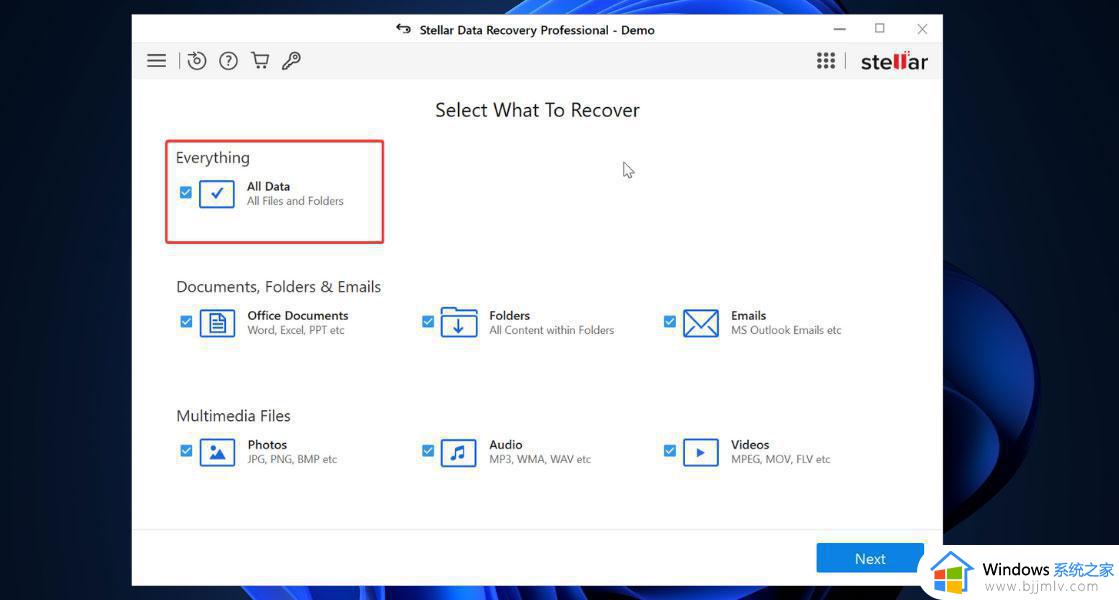Image resolution: width=1119 pixels, height=600 pixels.
Task: Disable the Audio checkbox
Action: [x=428, y=451]
